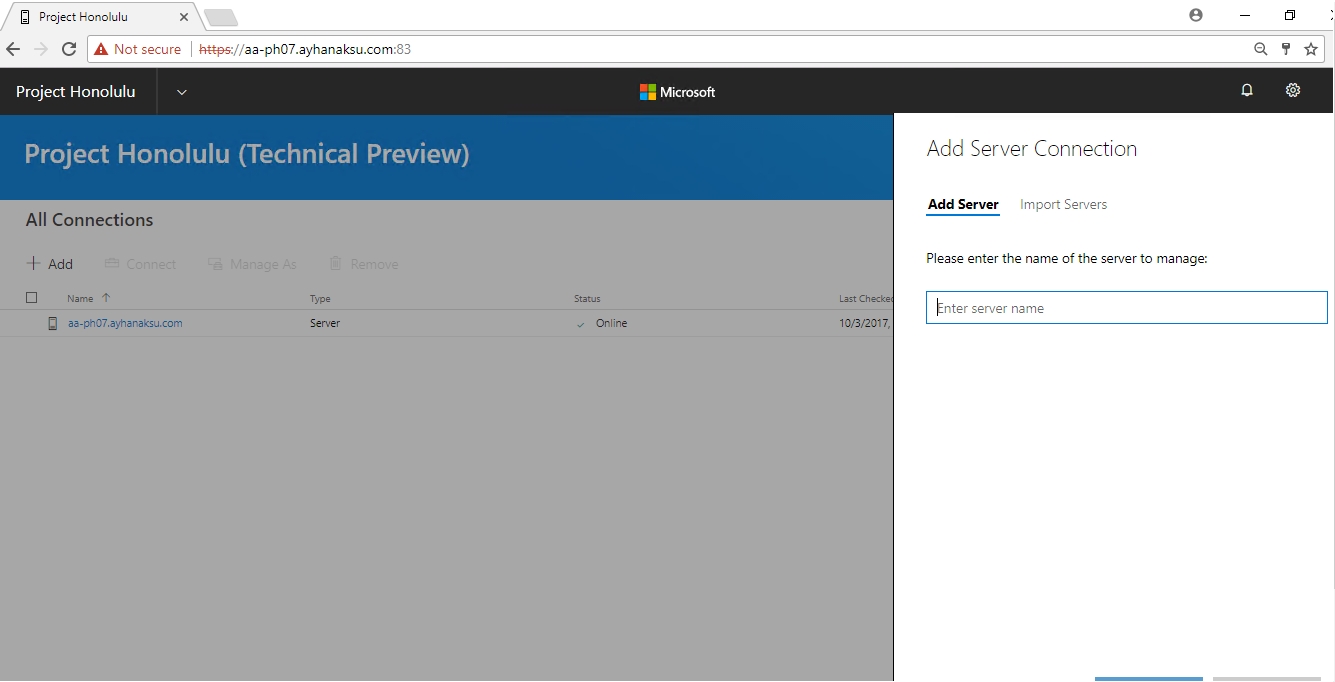
Task: Focus the Enter server name field
Action: 1126,308
